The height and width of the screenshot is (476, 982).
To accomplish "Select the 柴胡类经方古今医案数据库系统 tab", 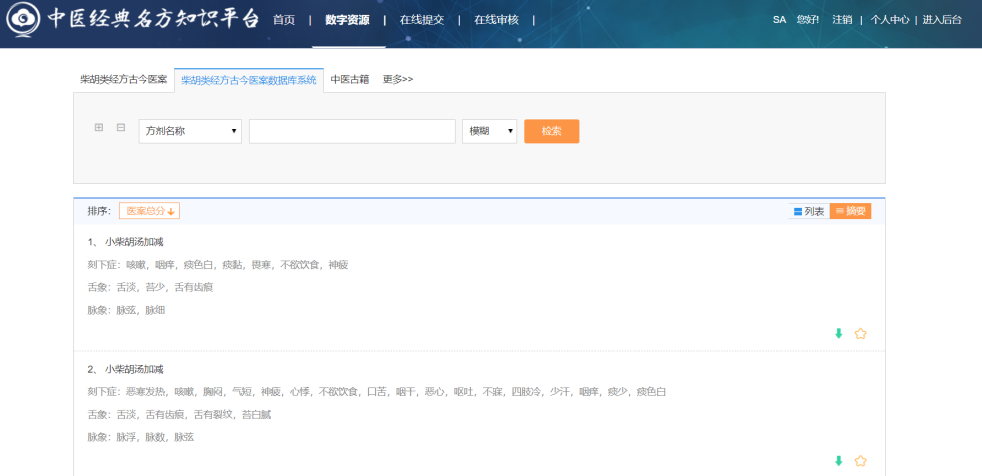I will (249, 80).
